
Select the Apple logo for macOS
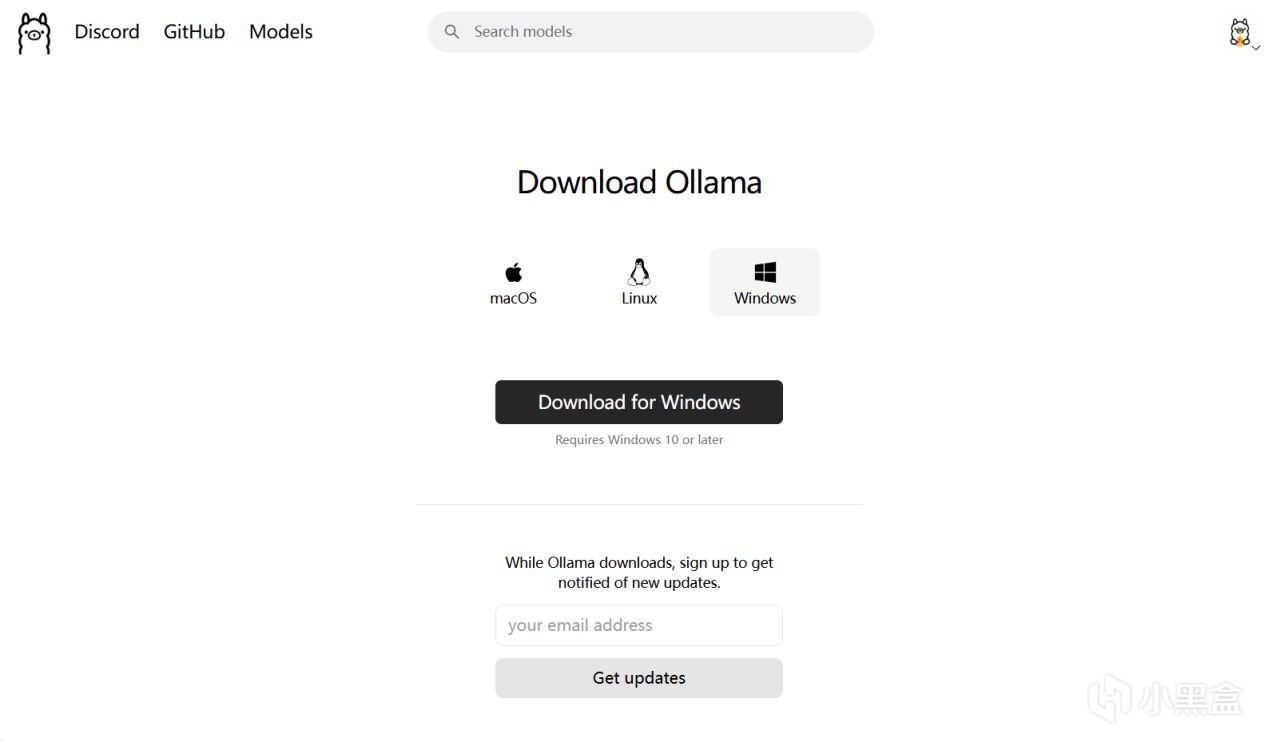tap(513, 272)
